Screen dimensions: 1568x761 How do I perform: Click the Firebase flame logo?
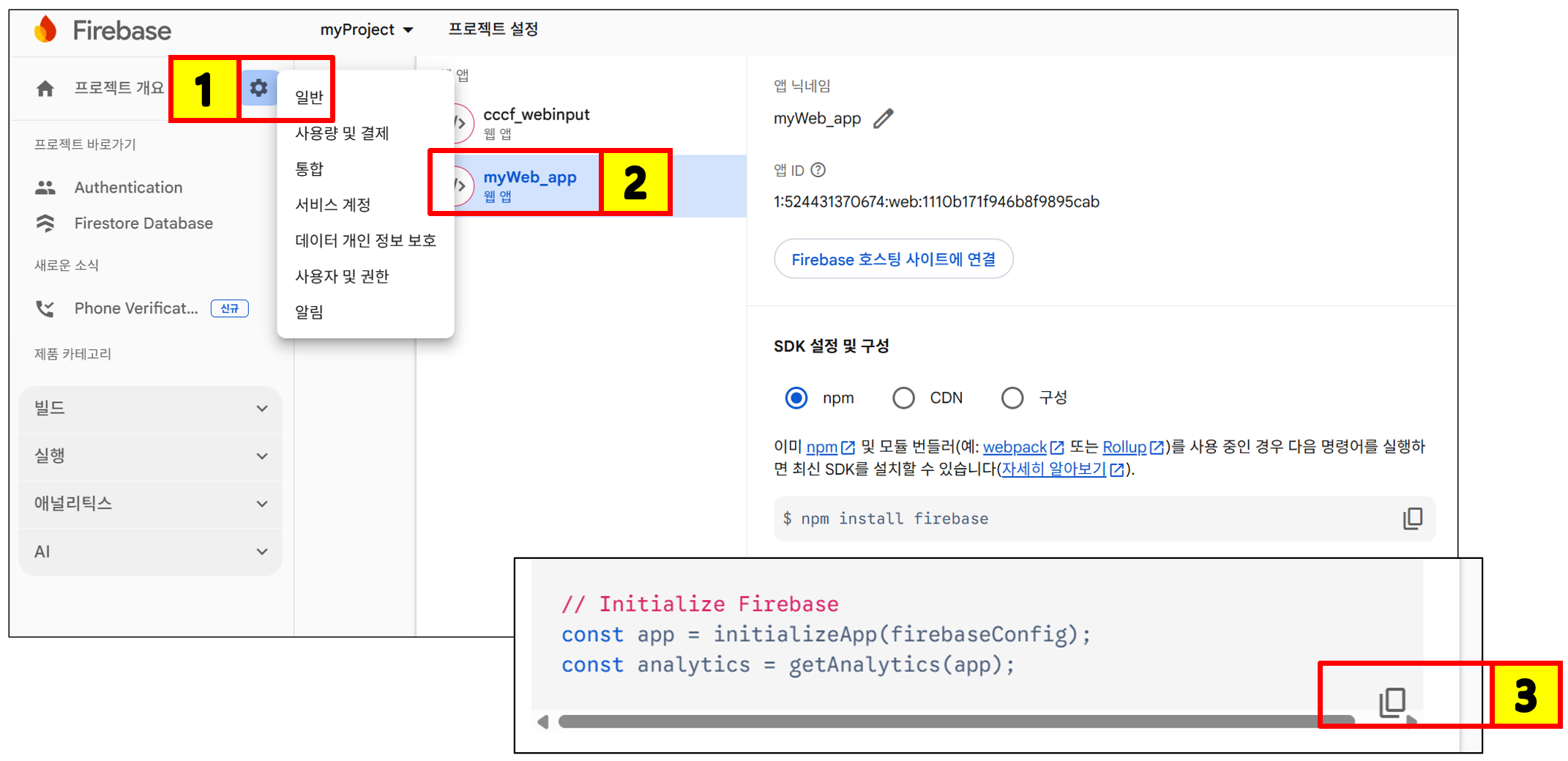(46, 29)
